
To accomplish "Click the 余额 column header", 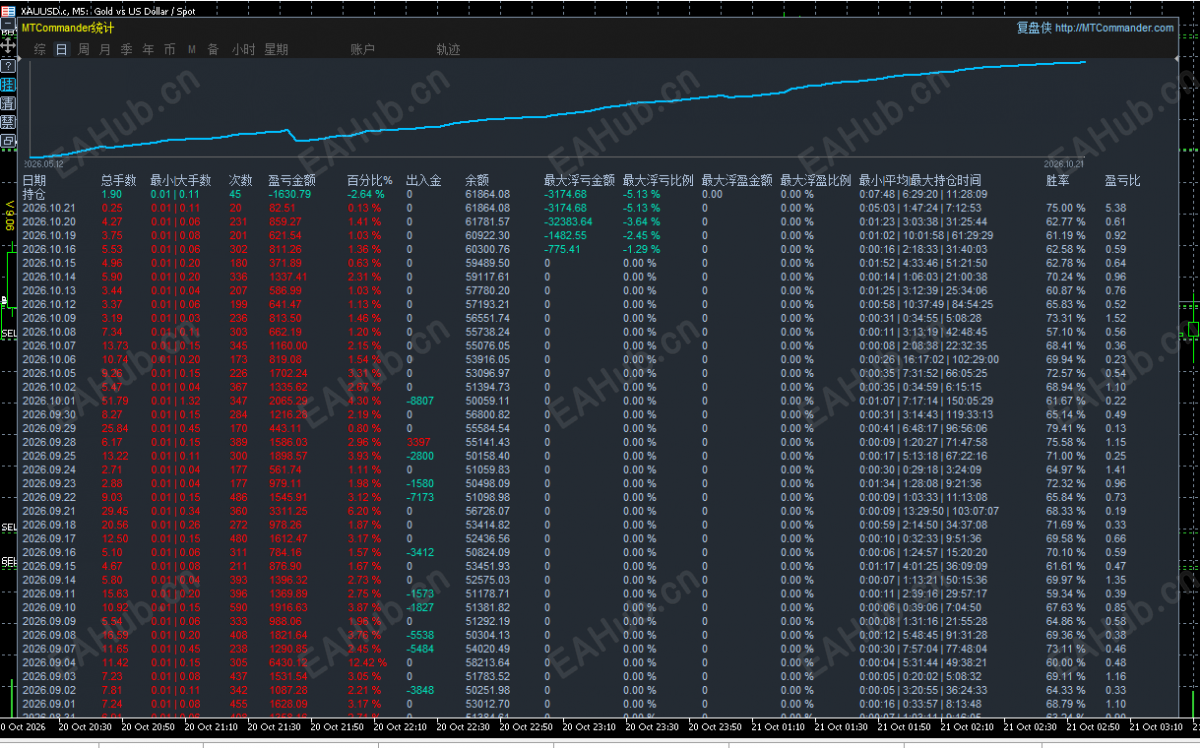I will 477,181.
